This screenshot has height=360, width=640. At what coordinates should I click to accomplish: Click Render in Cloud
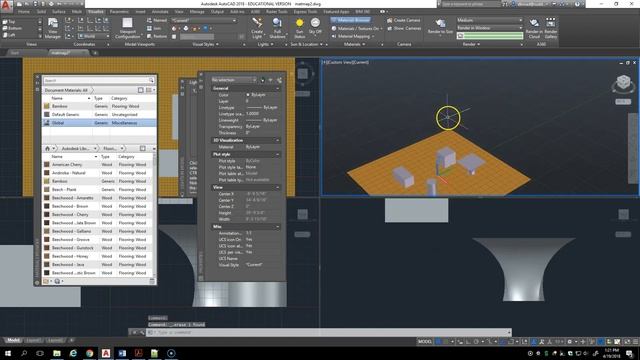[534, 28]
